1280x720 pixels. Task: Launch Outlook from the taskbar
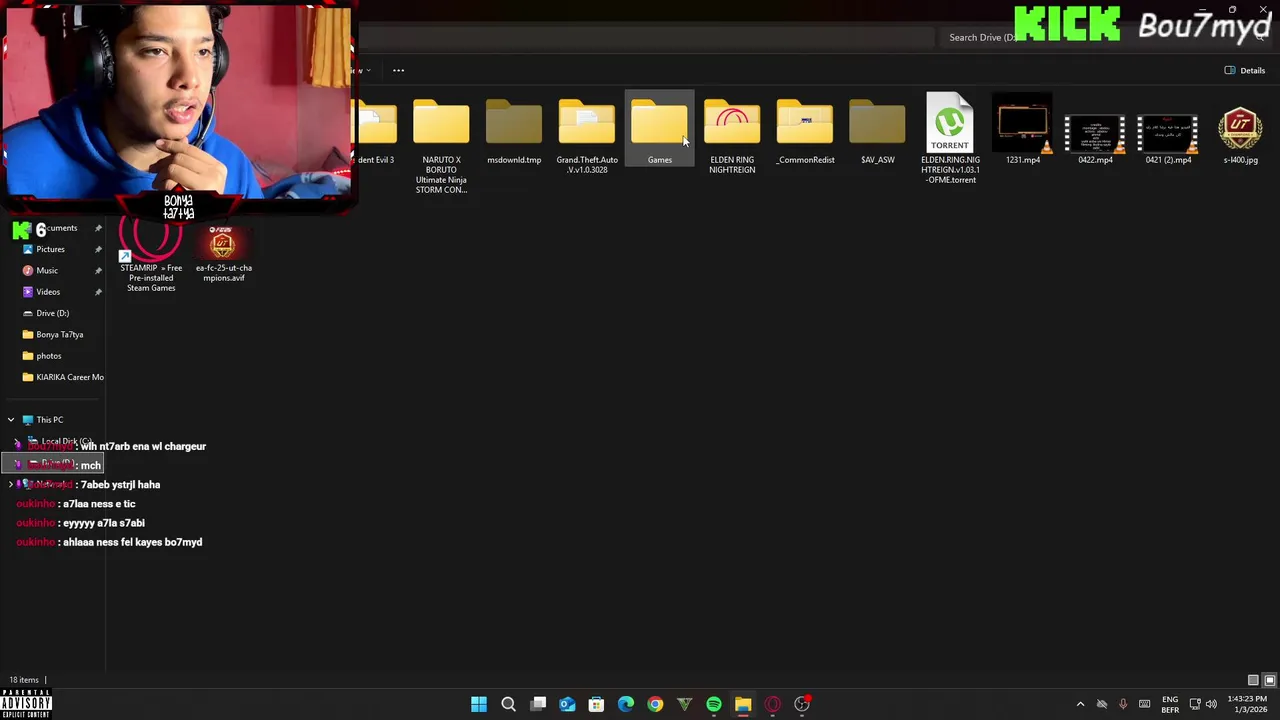tap(567, 704)
